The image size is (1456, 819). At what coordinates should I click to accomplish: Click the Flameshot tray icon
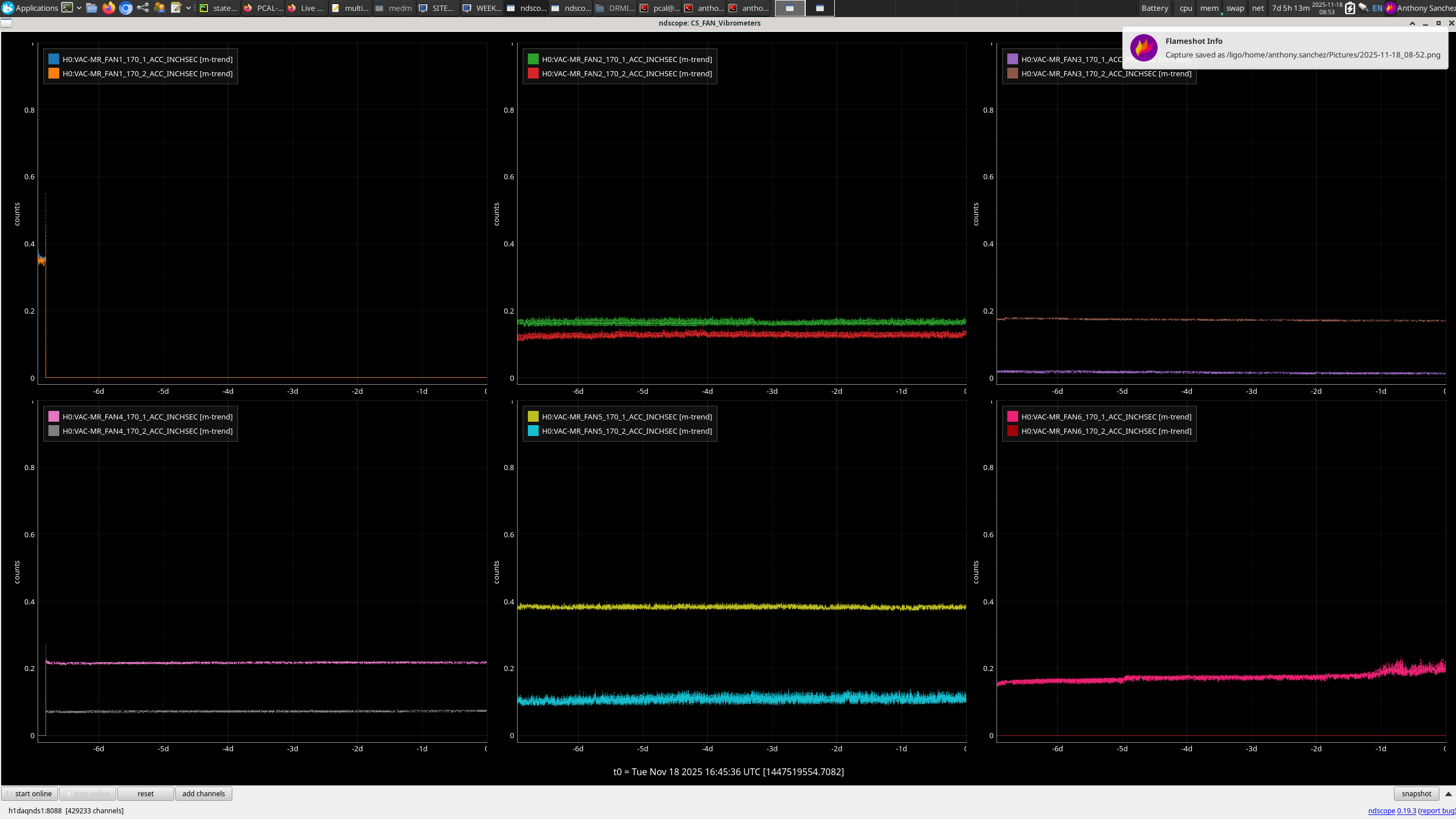pos(1391,8)
